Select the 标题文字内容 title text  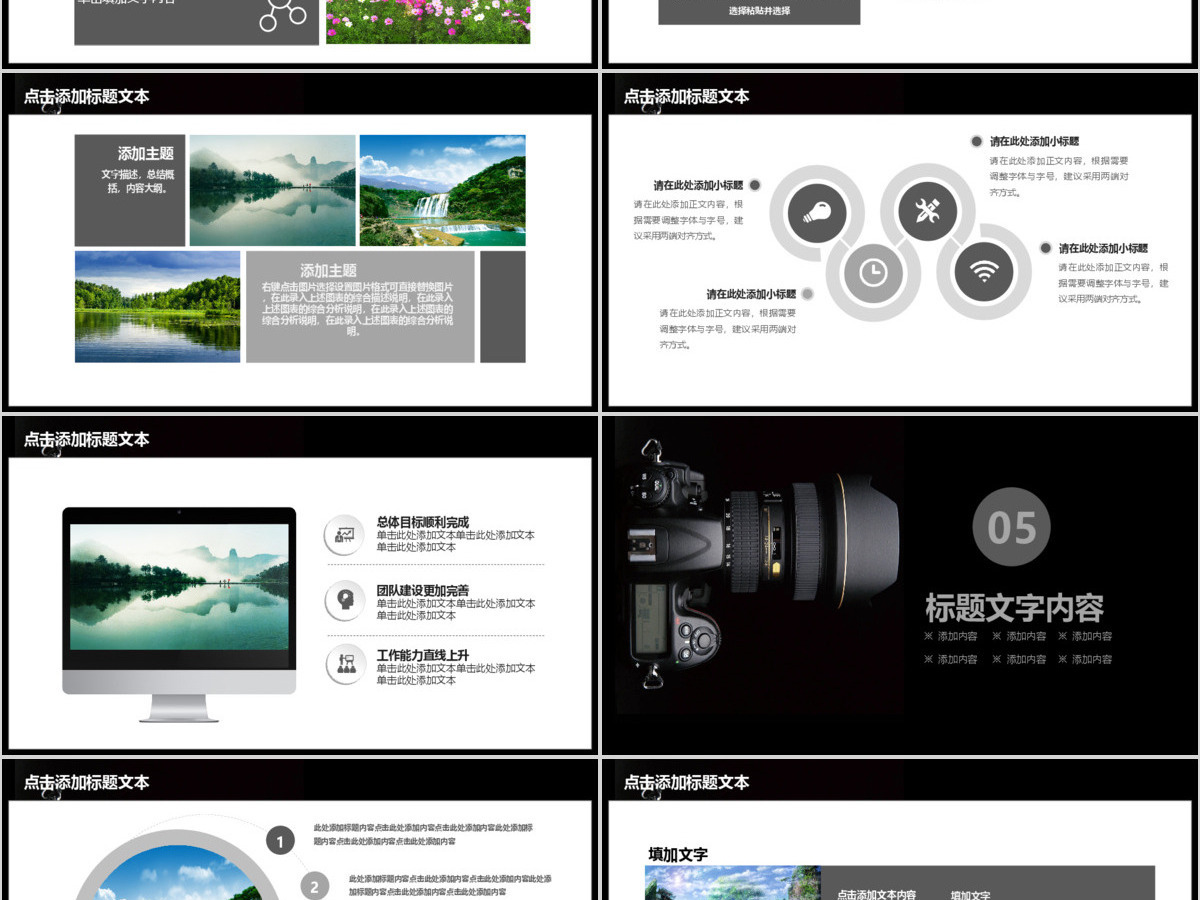click(1014, 608)
